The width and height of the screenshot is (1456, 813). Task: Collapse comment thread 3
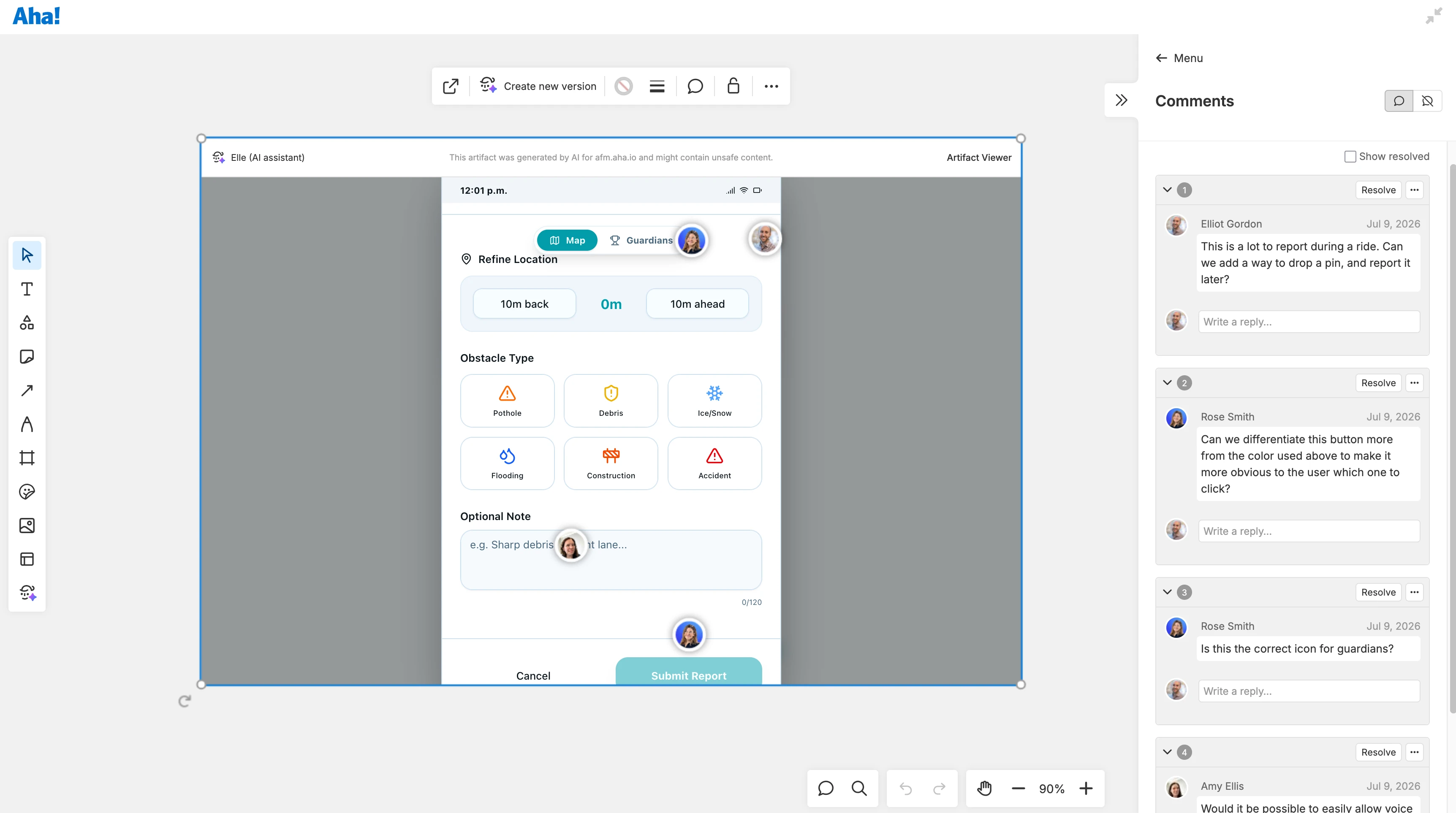coord(1167,592)
